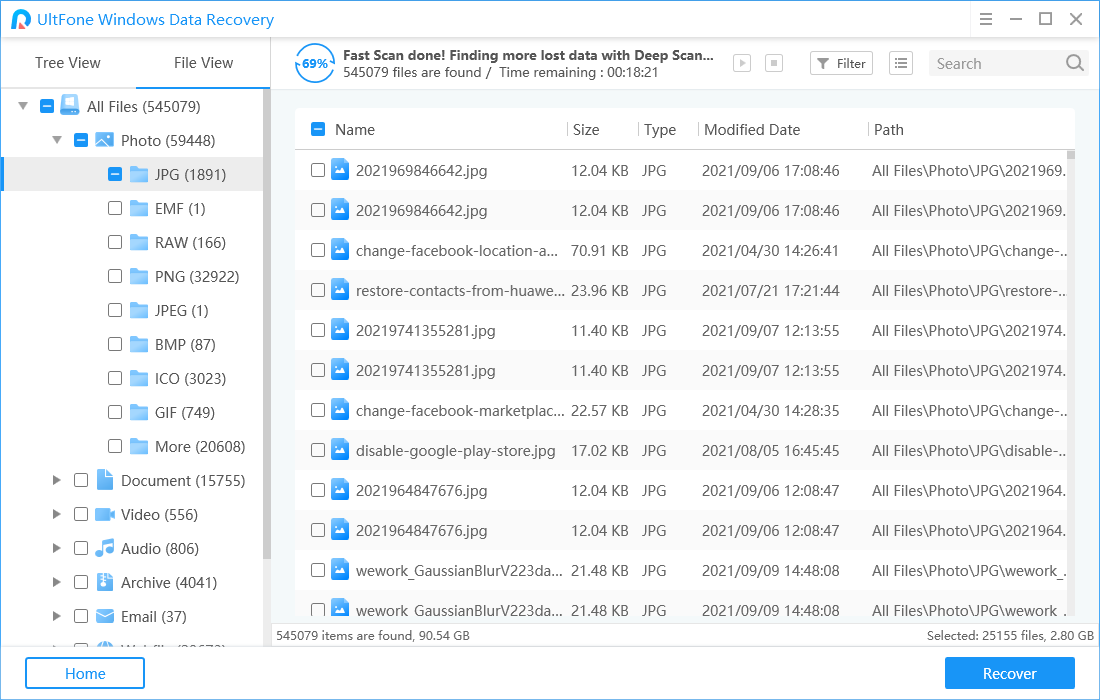The image size is (1100, 700).
Task: Click the Photo category icon
Action: [105, 140]
